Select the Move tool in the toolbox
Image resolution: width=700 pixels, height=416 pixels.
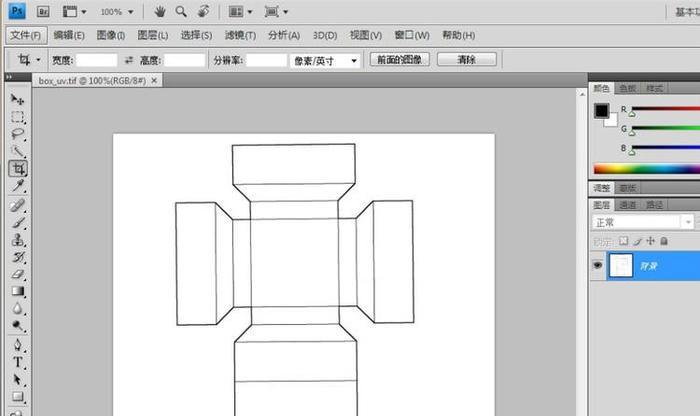[18, 99]
